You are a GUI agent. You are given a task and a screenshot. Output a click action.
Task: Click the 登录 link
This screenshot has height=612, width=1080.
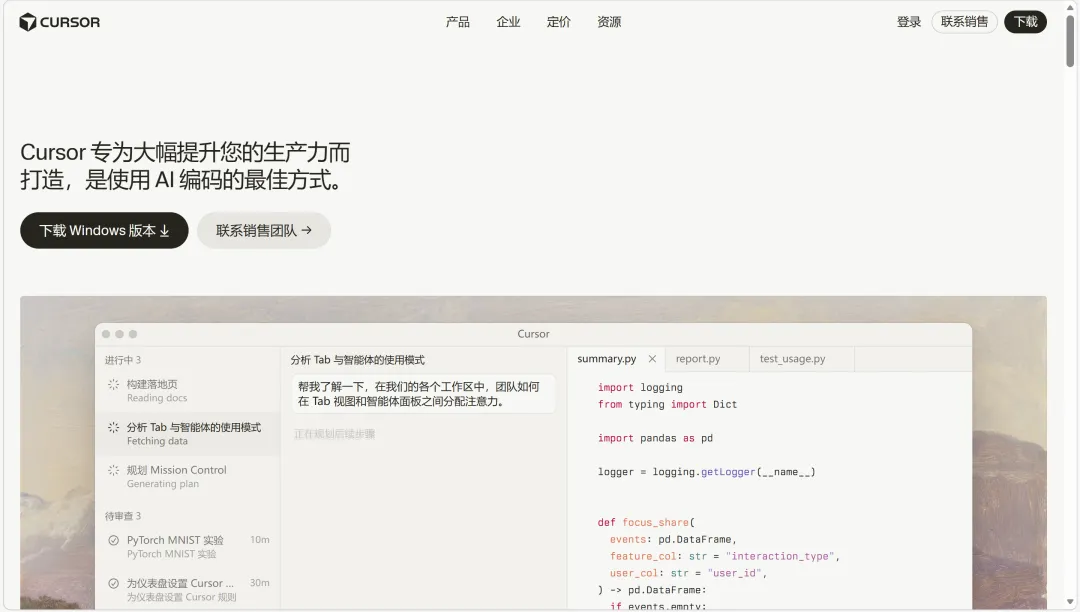coord(908,22)
